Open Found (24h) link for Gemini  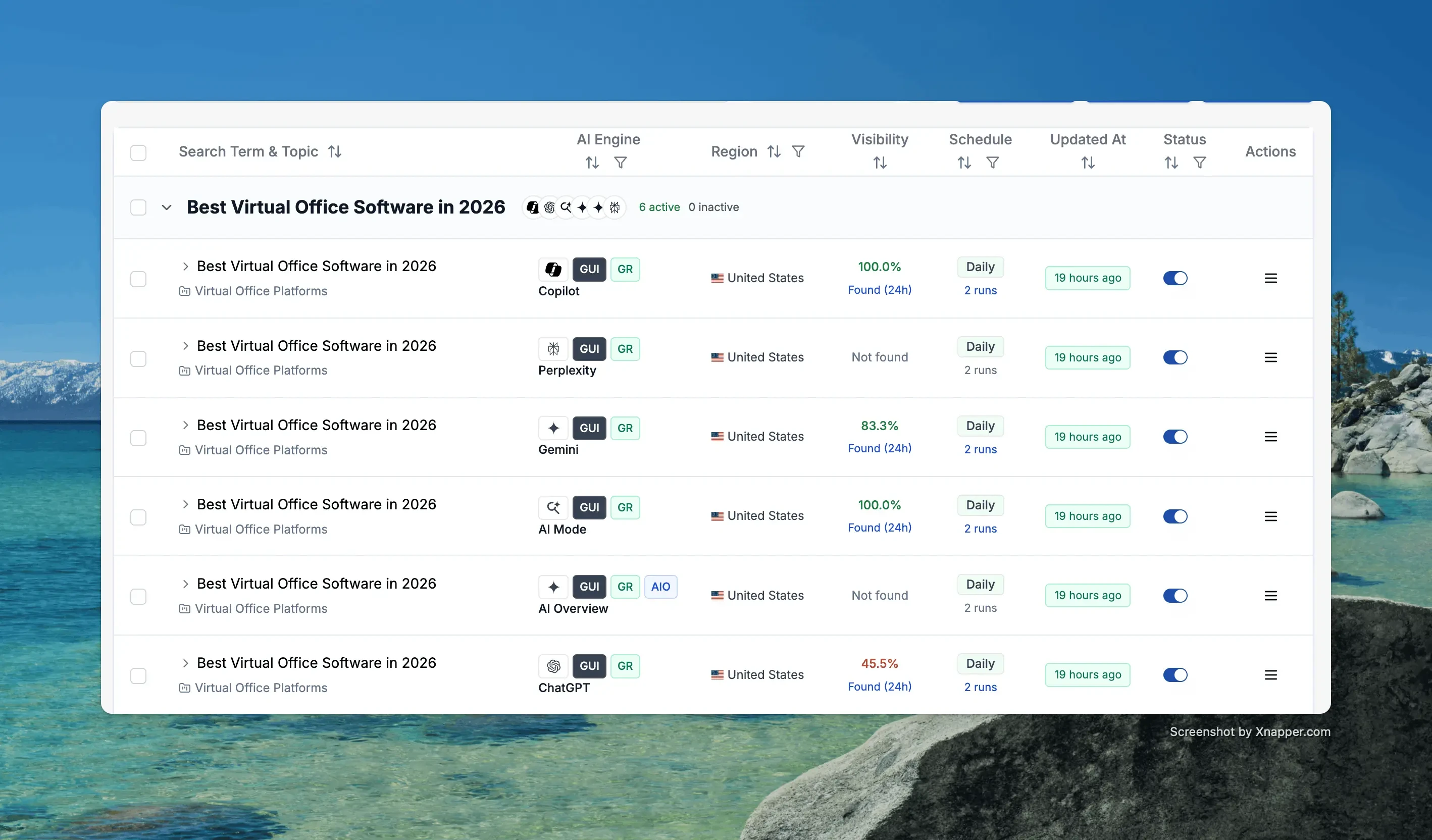[879, 448]
